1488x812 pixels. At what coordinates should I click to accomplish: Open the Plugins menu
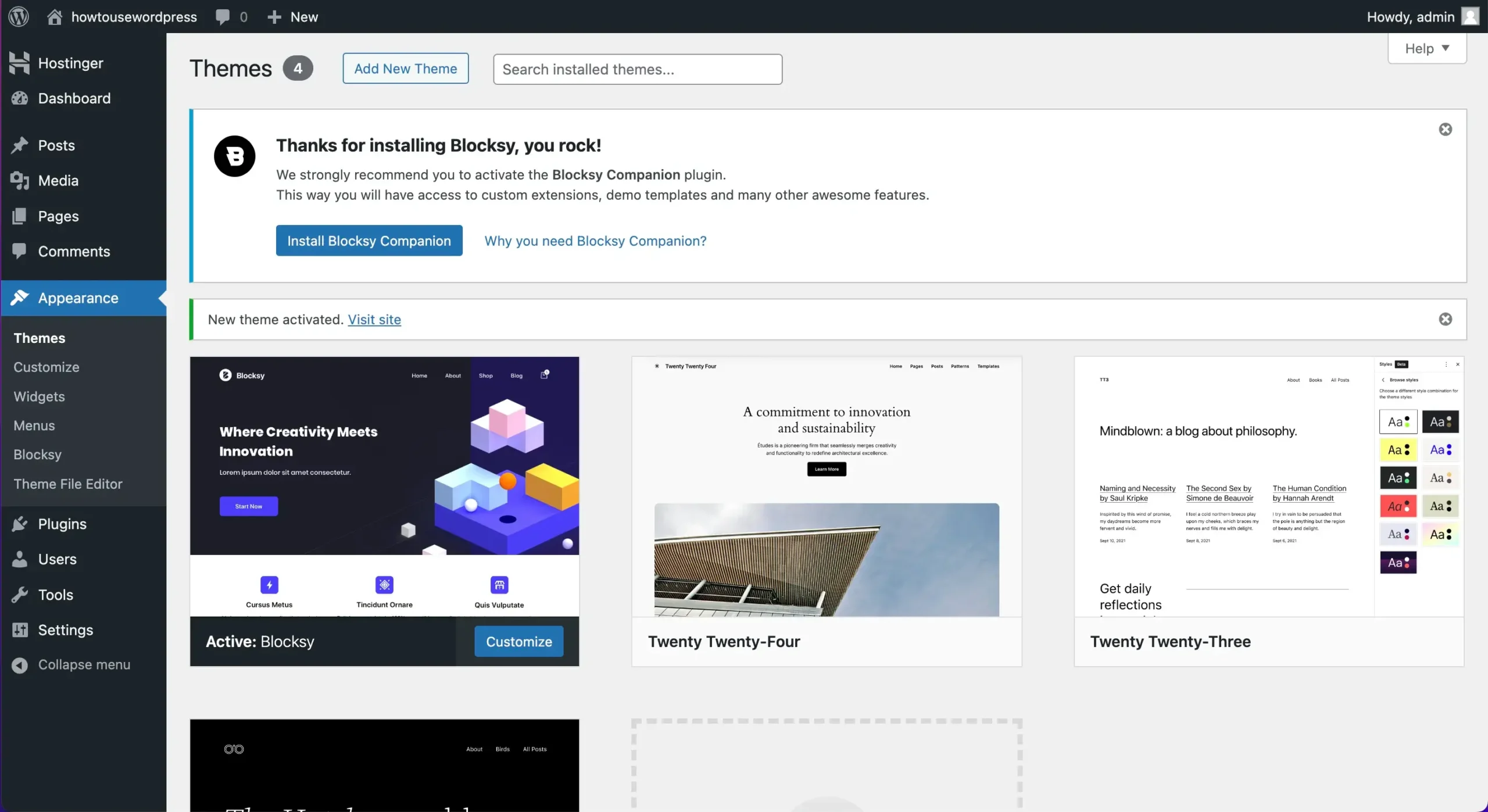pos(84,524)
